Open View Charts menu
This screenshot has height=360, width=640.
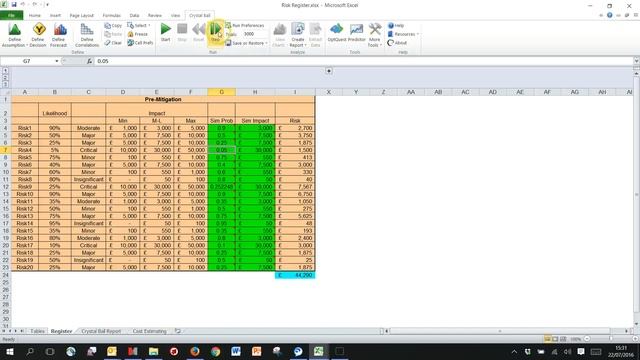pyautogui.click(x=279, y=35)
